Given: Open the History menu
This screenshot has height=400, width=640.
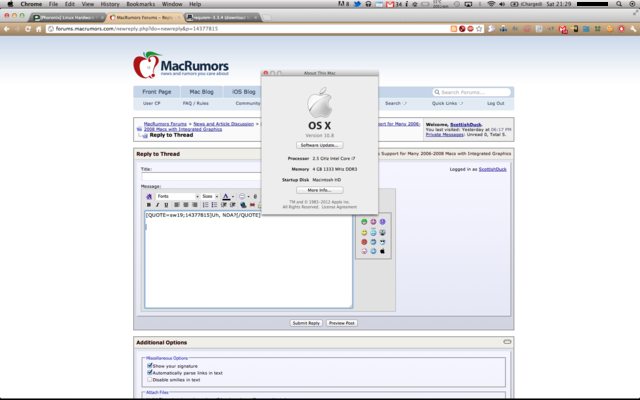Looking at the screenshot, I should point(110,4).
